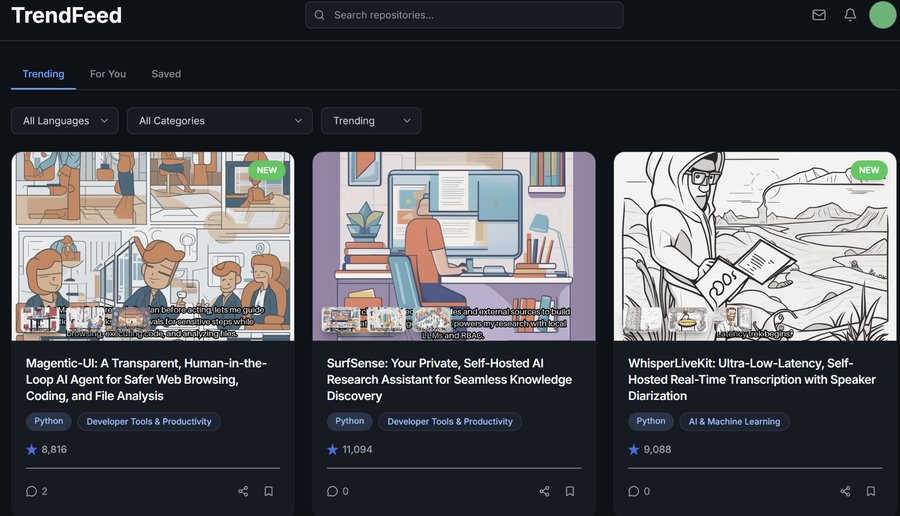The image size is (900, 516).
Task: Expand the All Languages dropdown
Action: (x=65, y=121)
